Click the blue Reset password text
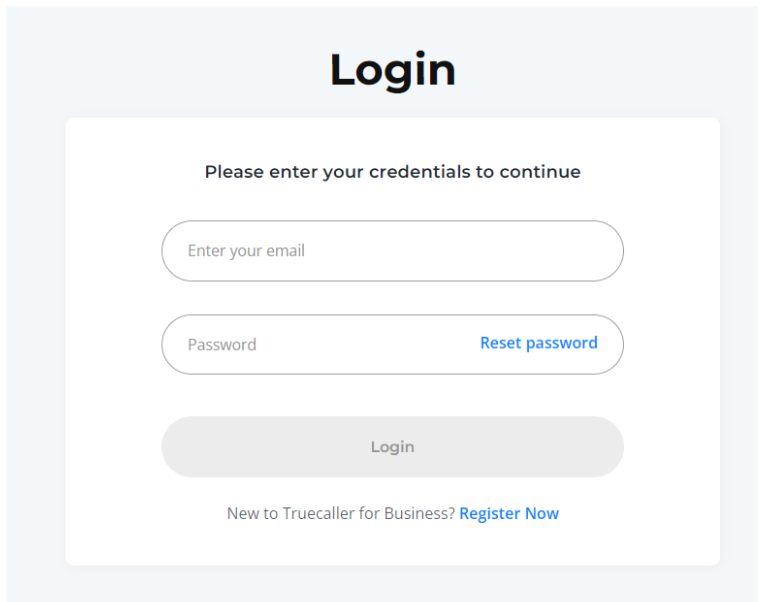The height and width of the screenshot is (602, 760). (538, 343)
